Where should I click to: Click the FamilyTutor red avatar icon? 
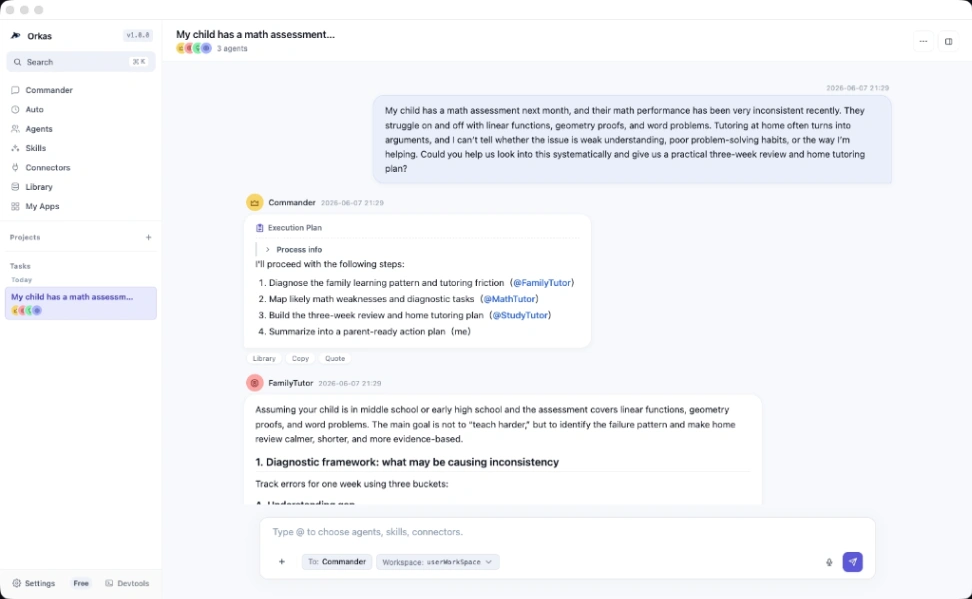(x=255, y=383)
